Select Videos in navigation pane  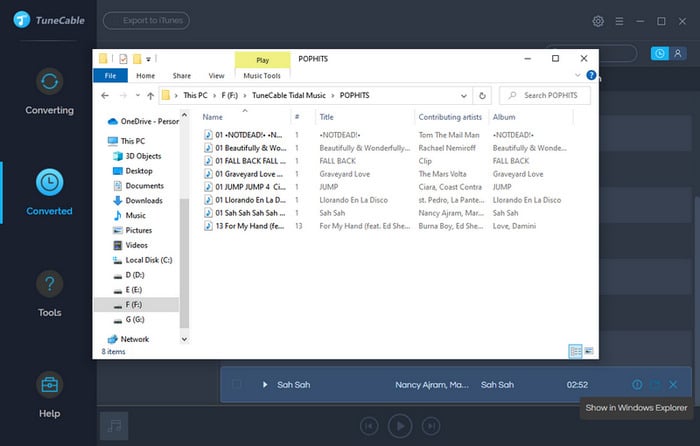[x=130, y=245]
